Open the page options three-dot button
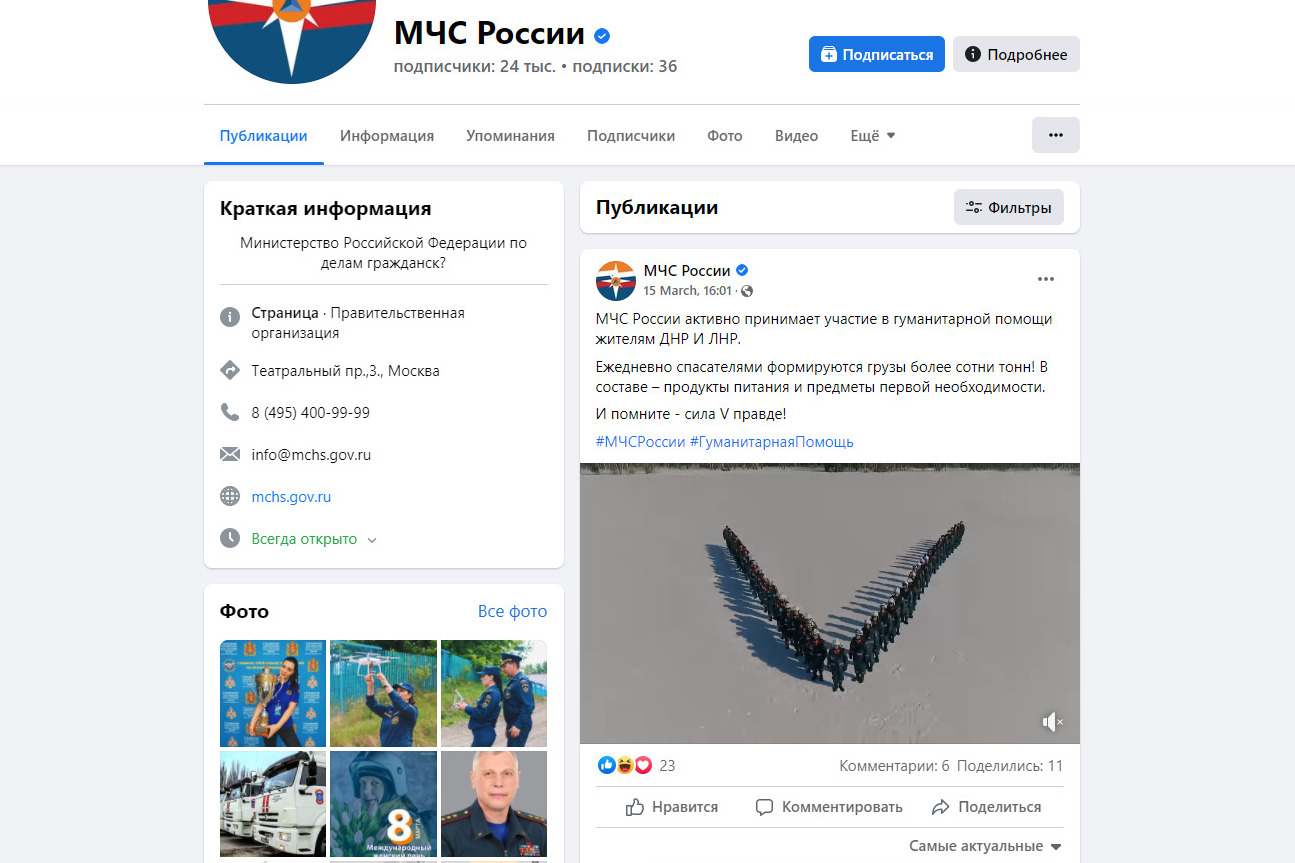 click(1056, 135)
